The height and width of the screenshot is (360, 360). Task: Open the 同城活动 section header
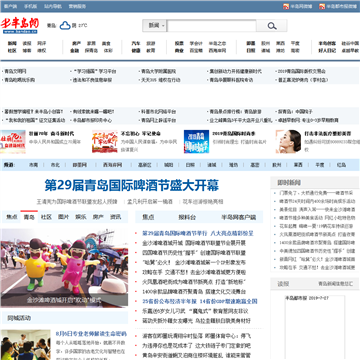(x=19, y=318)
